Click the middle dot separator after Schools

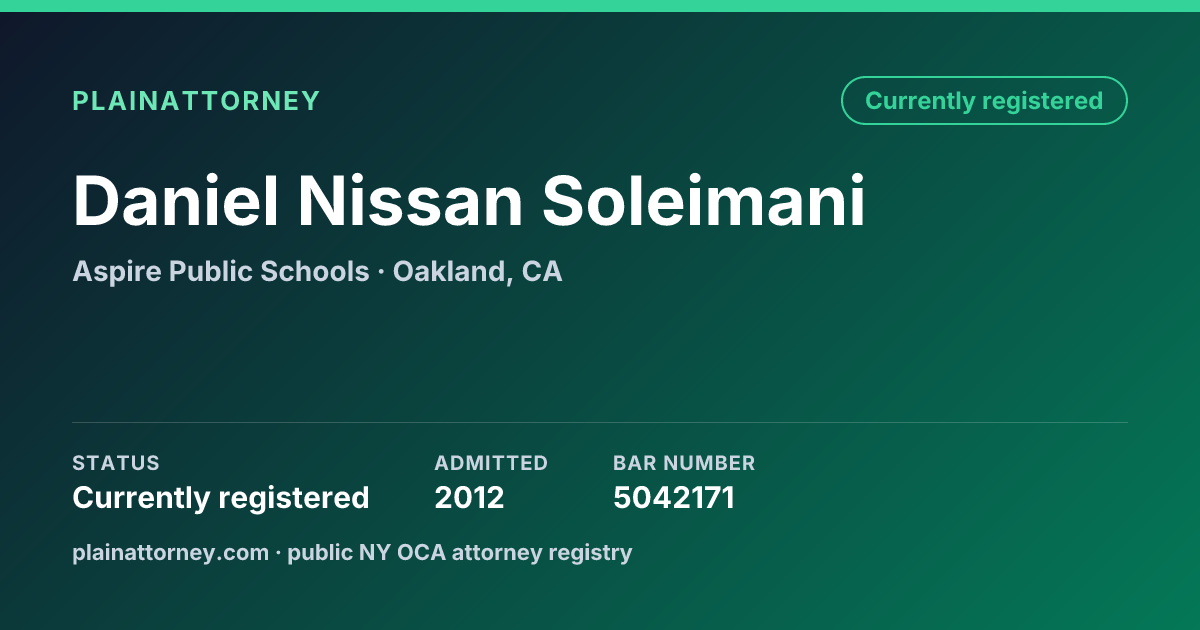click(x=381, y=272)
